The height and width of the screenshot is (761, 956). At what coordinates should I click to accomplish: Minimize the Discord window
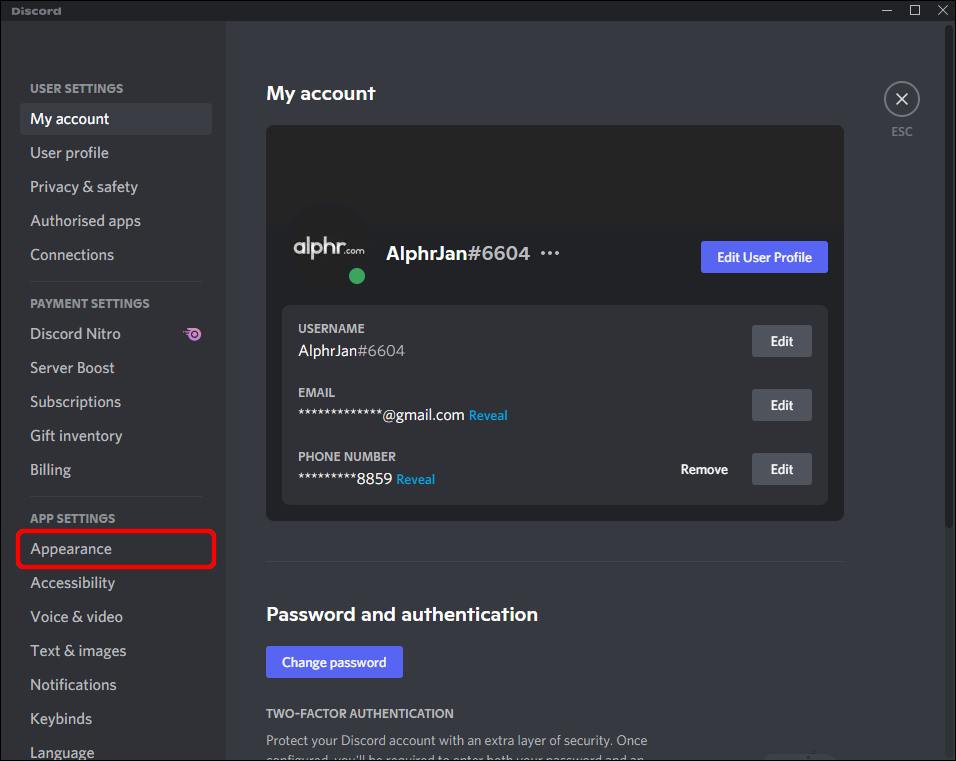886,10
